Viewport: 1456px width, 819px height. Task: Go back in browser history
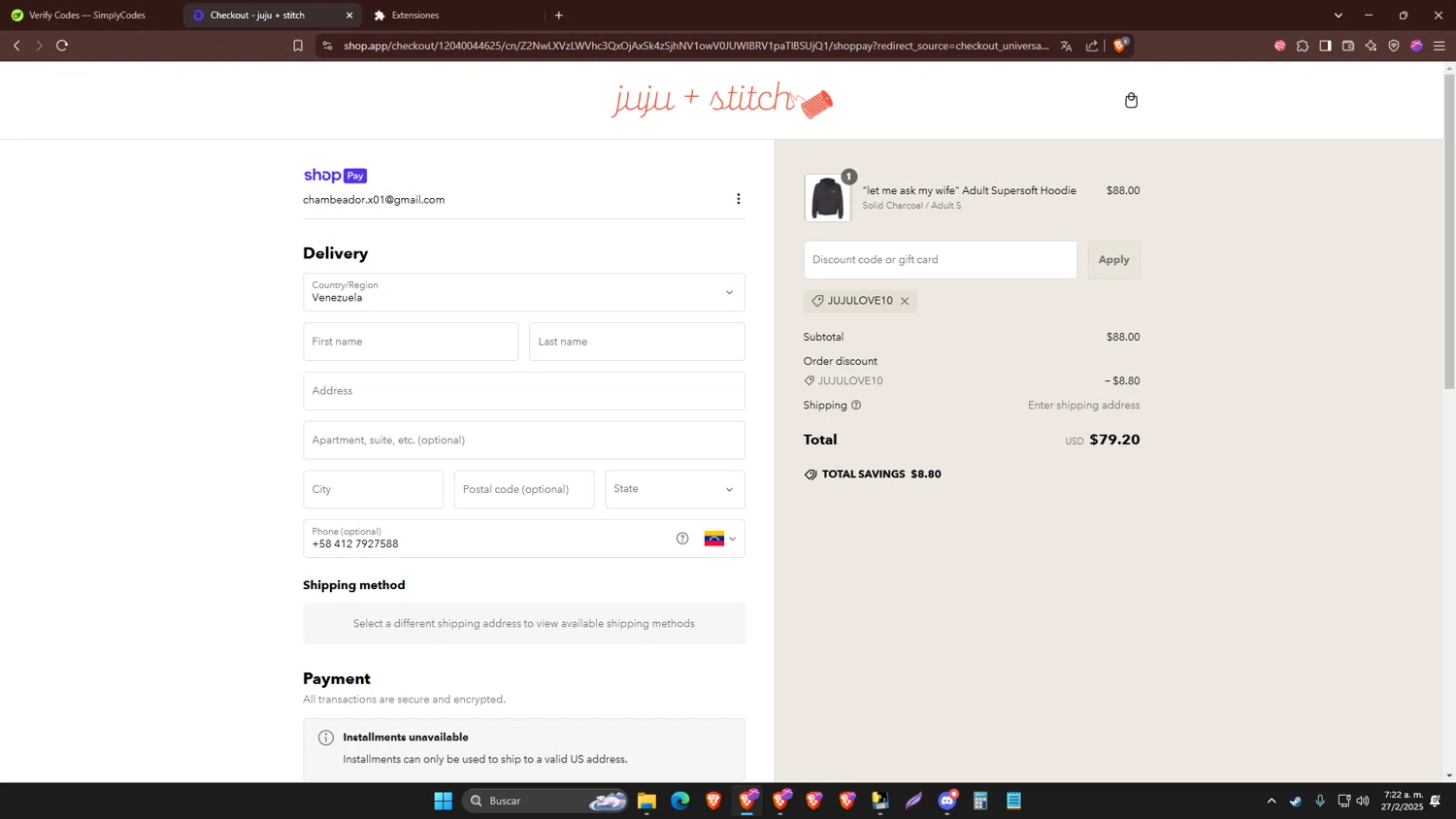17,46
